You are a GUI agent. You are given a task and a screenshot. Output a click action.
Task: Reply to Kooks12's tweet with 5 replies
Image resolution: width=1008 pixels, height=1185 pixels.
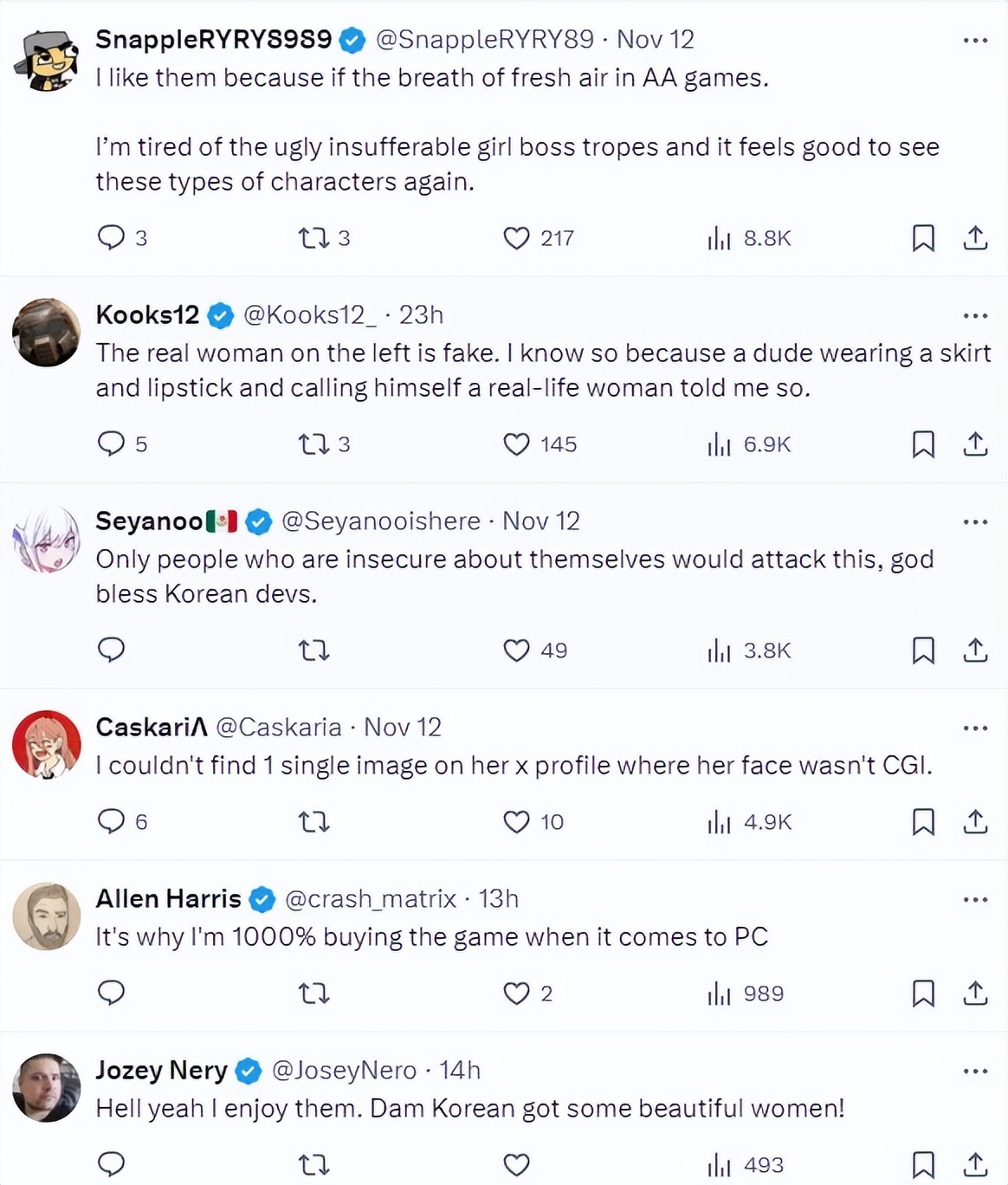122,444
